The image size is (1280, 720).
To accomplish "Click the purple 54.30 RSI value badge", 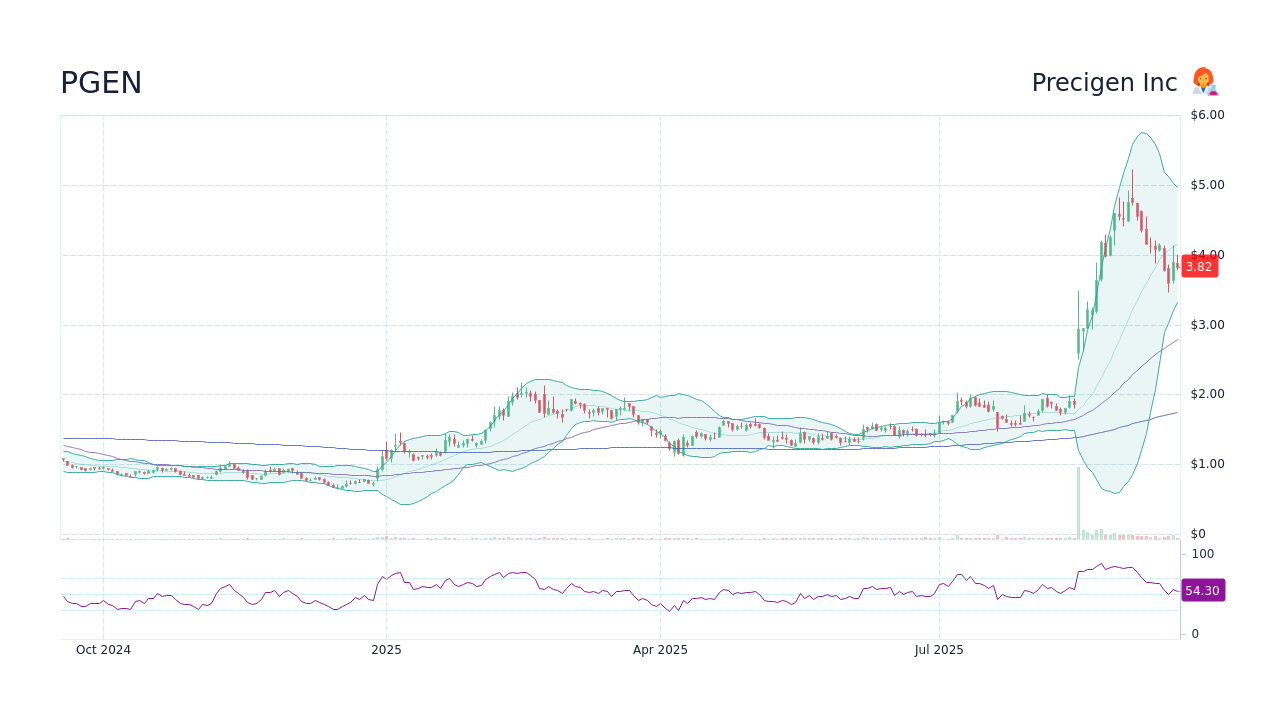I will click(1201, 590).
